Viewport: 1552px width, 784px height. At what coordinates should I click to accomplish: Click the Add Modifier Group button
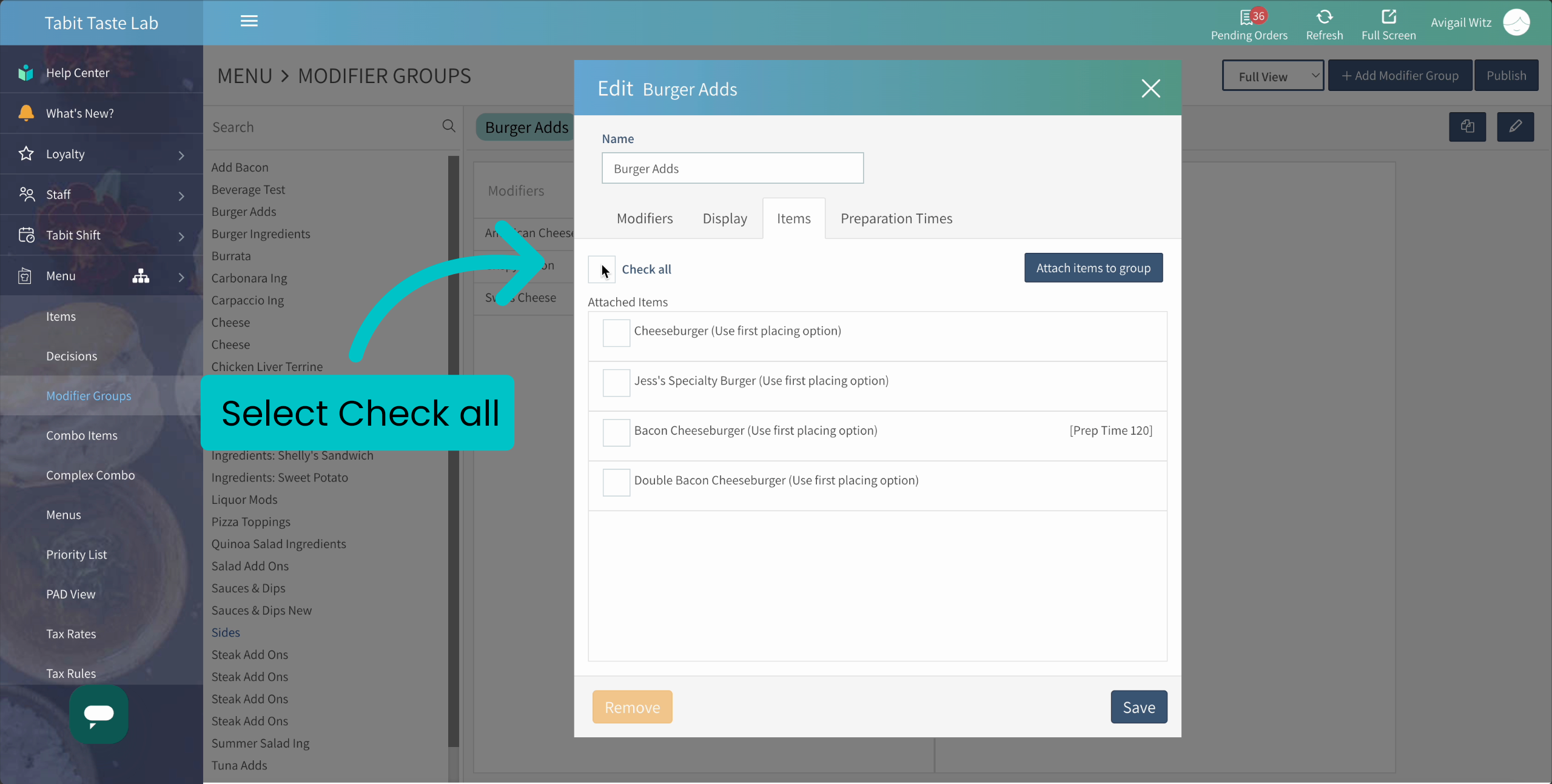(x=1400, y=75)
